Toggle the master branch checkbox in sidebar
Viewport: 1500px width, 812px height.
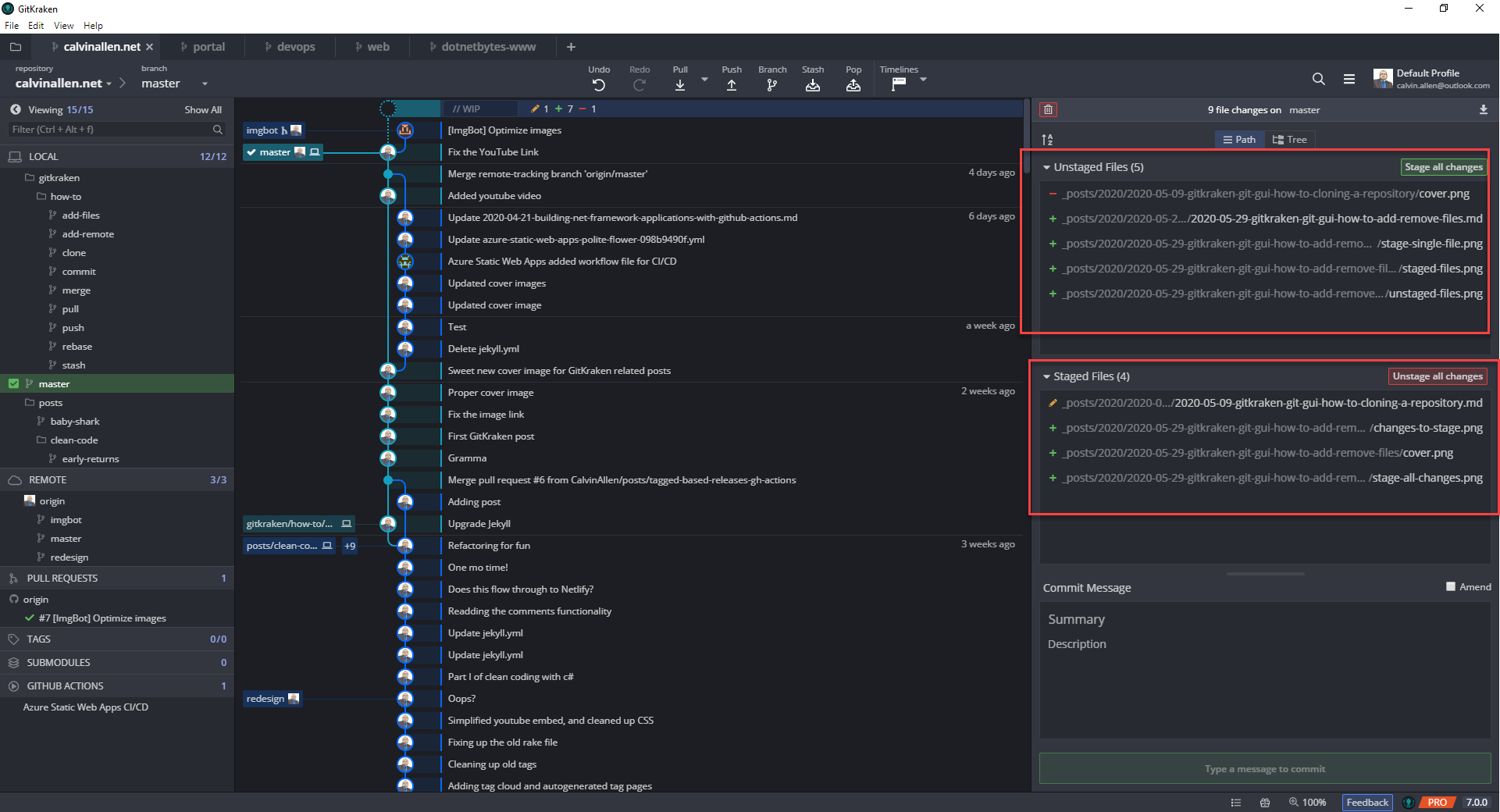tap(13, 383)
